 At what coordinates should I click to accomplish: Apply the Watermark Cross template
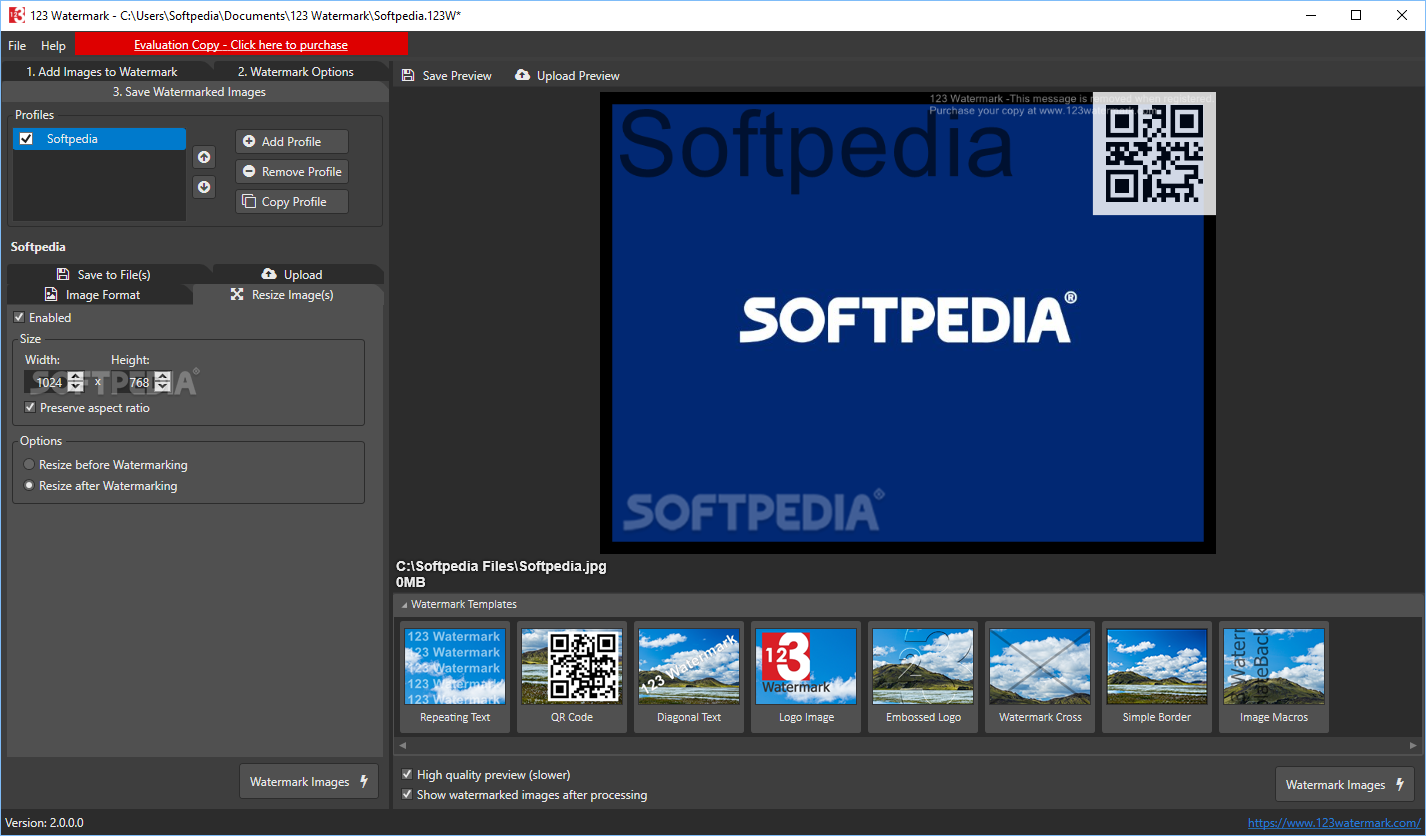pos(1040,677)
